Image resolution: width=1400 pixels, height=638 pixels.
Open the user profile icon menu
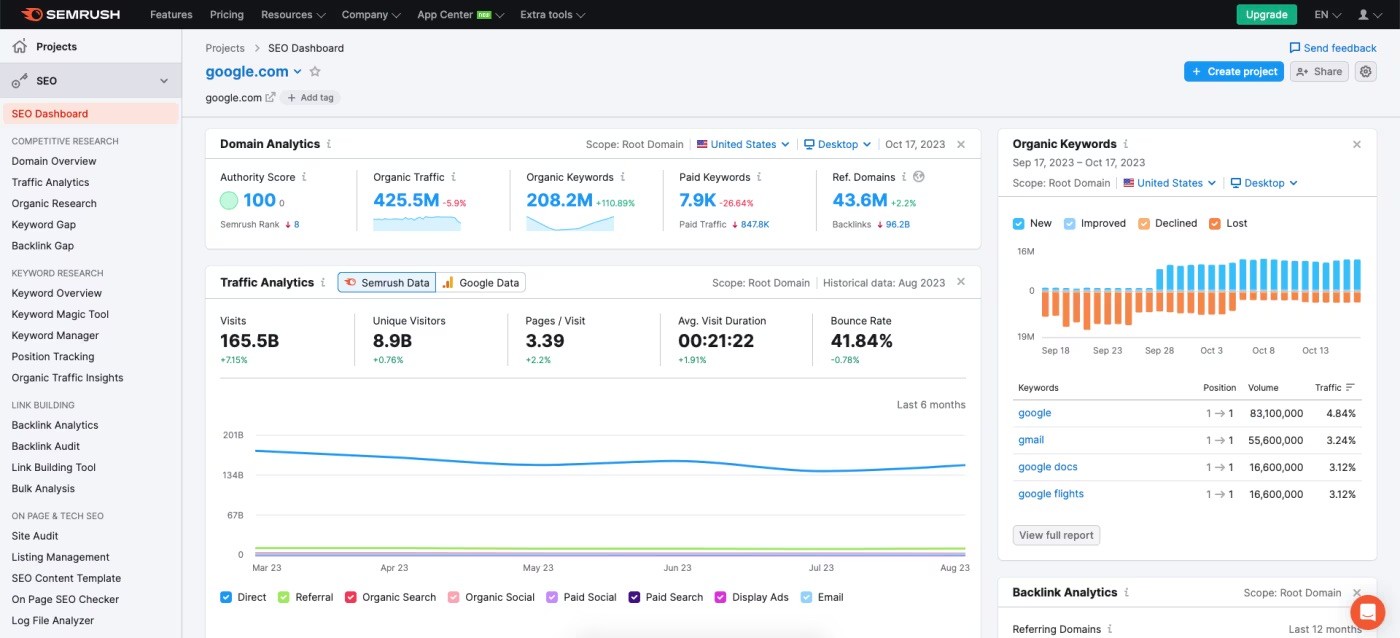tap(1369, 15)
